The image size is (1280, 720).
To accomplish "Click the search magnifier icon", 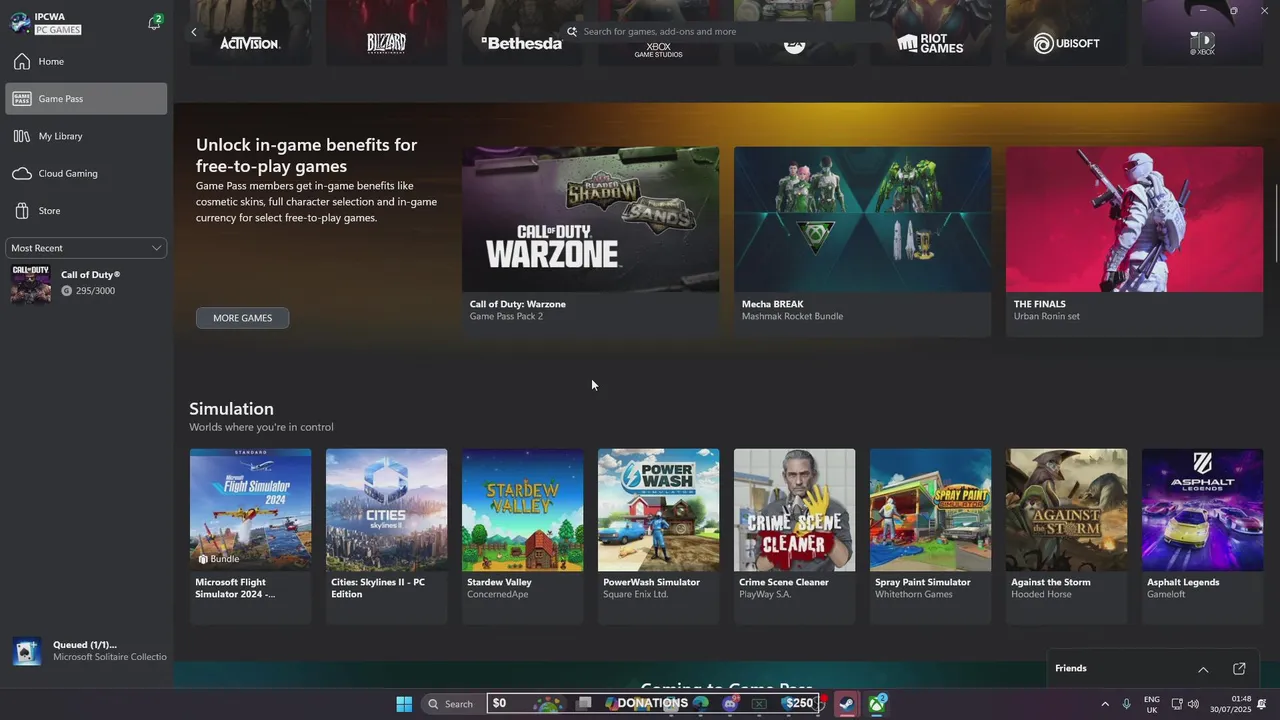I will 572,32.
